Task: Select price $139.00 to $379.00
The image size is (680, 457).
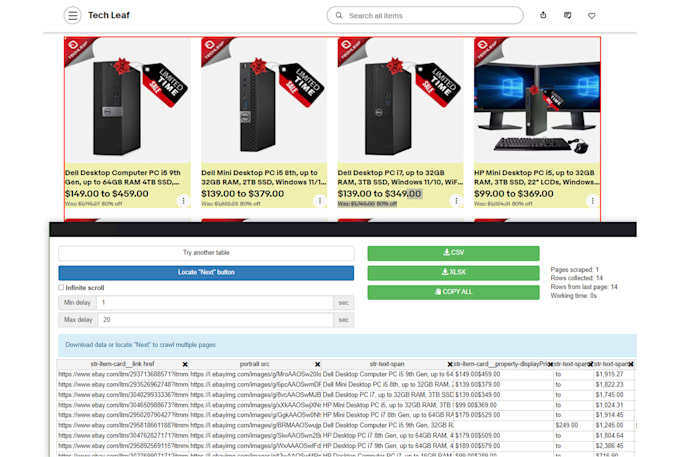Action: click(243, 194)
